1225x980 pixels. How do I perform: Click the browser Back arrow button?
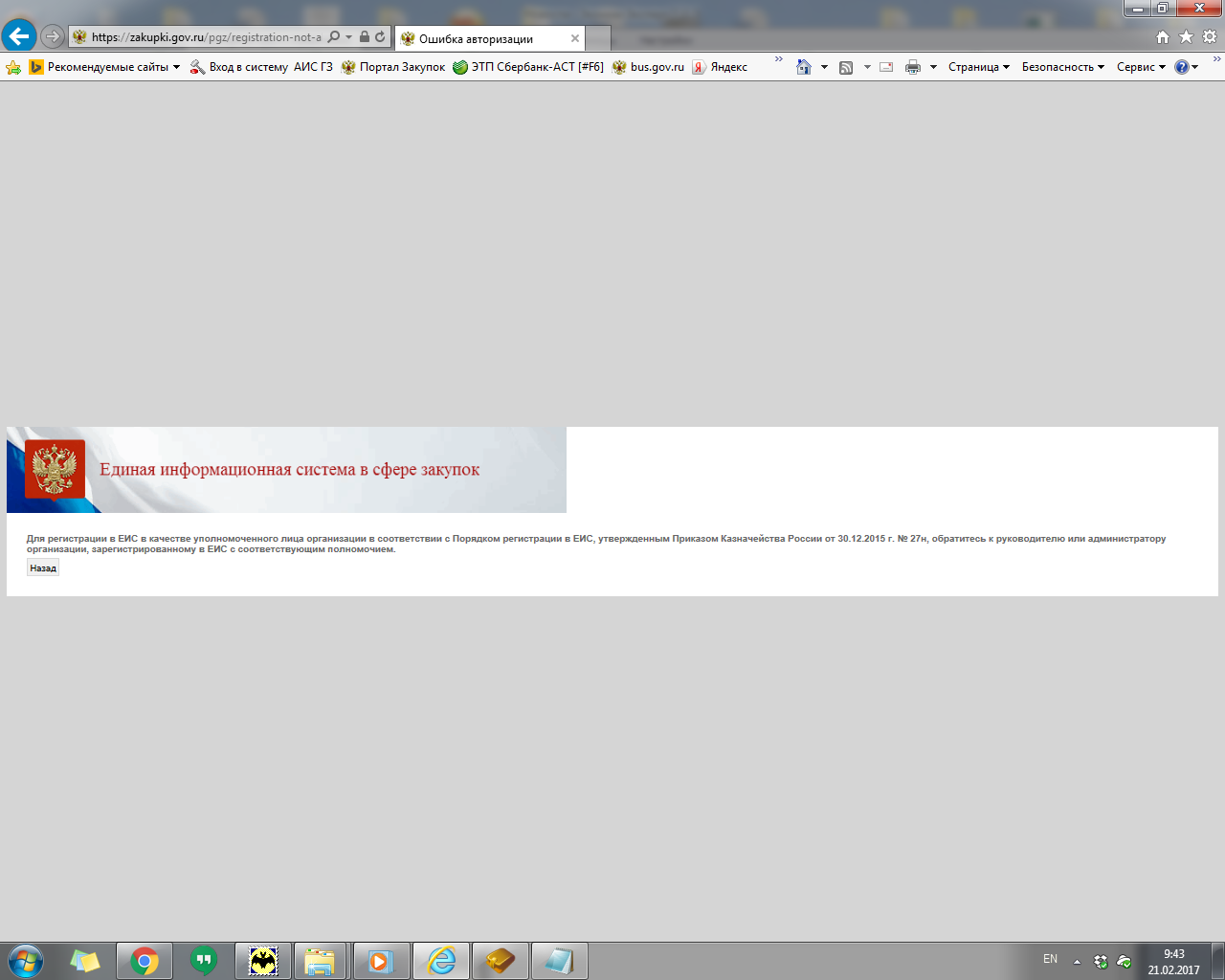click(x=19, y=36)
